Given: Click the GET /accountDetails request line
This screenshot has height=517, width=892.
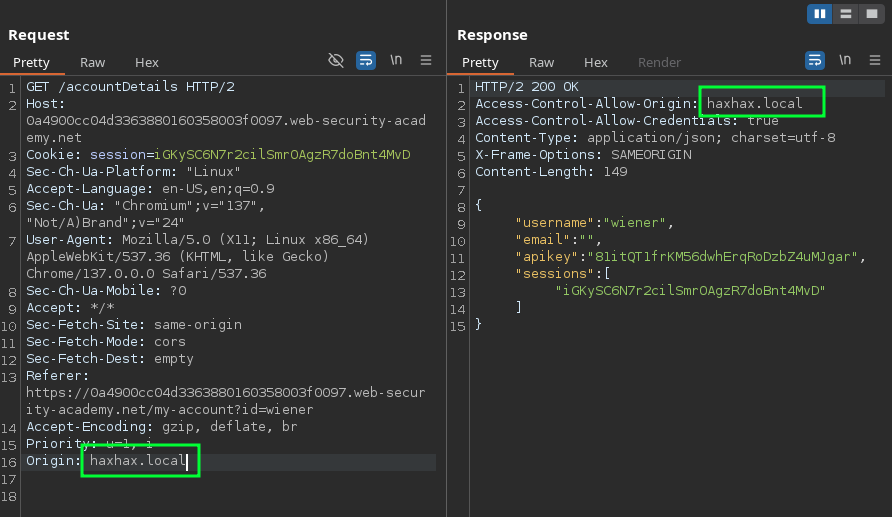Looking at the screenshot, I should tap(130, 86).
